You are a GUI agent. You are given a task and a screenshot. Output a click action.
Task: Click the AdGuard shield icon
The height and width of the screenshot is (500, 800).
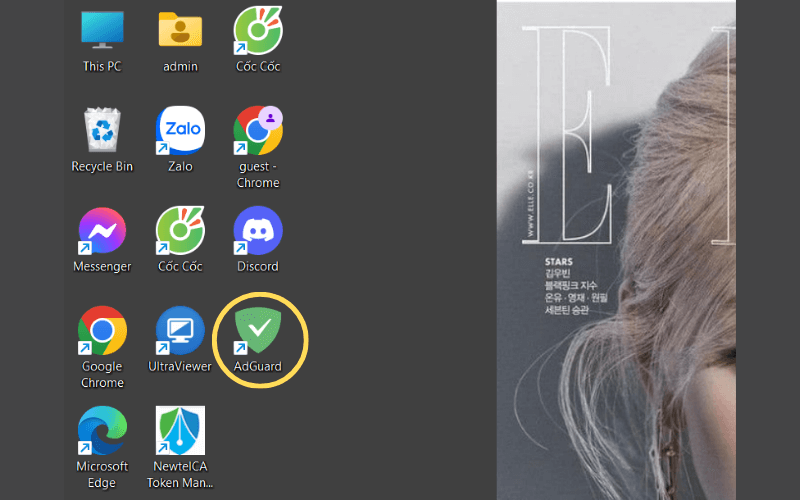258,330
